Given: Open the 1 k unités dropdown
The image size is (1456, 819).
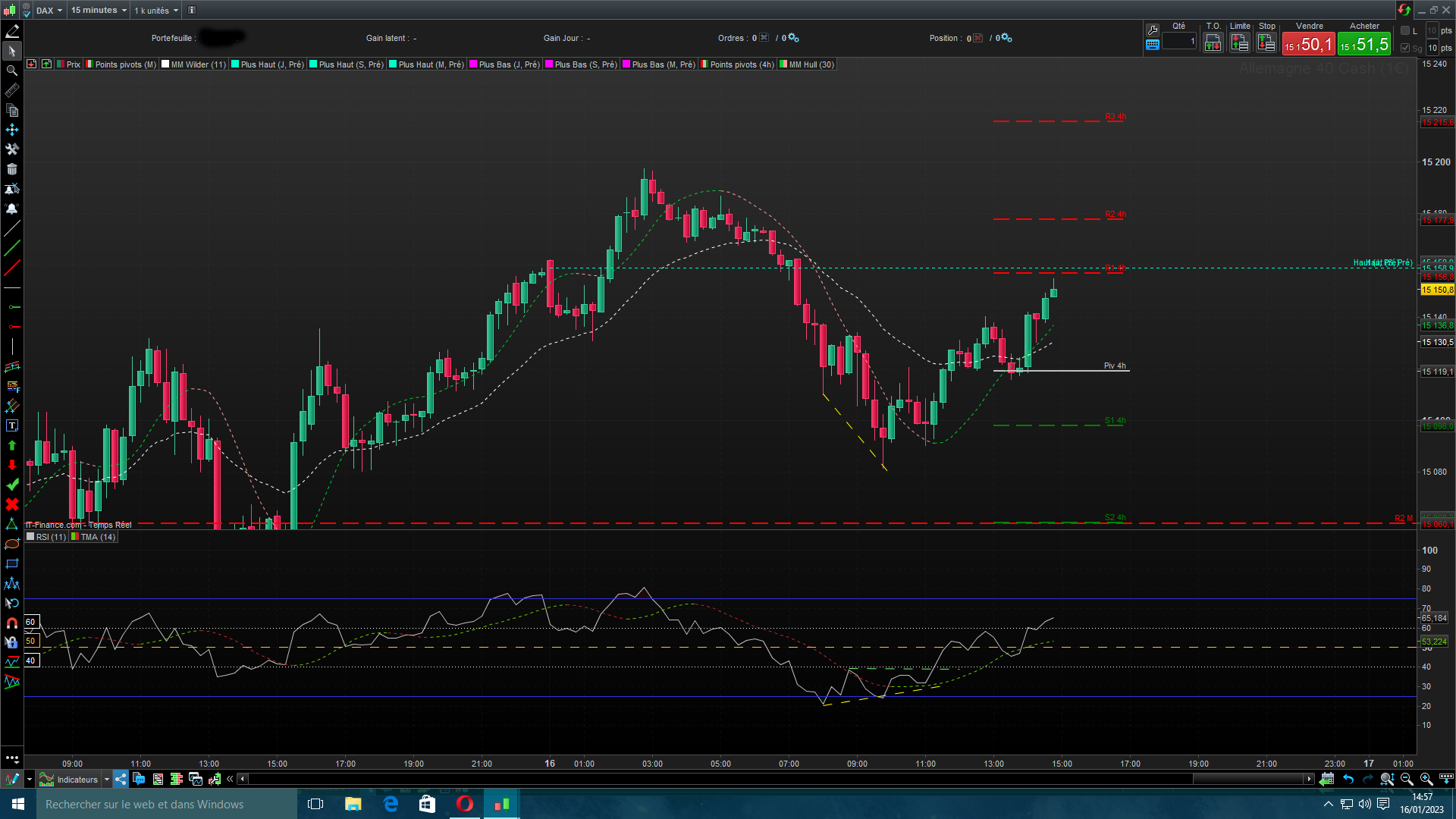Looking at the screenshot, I should [x=156, y=10].
